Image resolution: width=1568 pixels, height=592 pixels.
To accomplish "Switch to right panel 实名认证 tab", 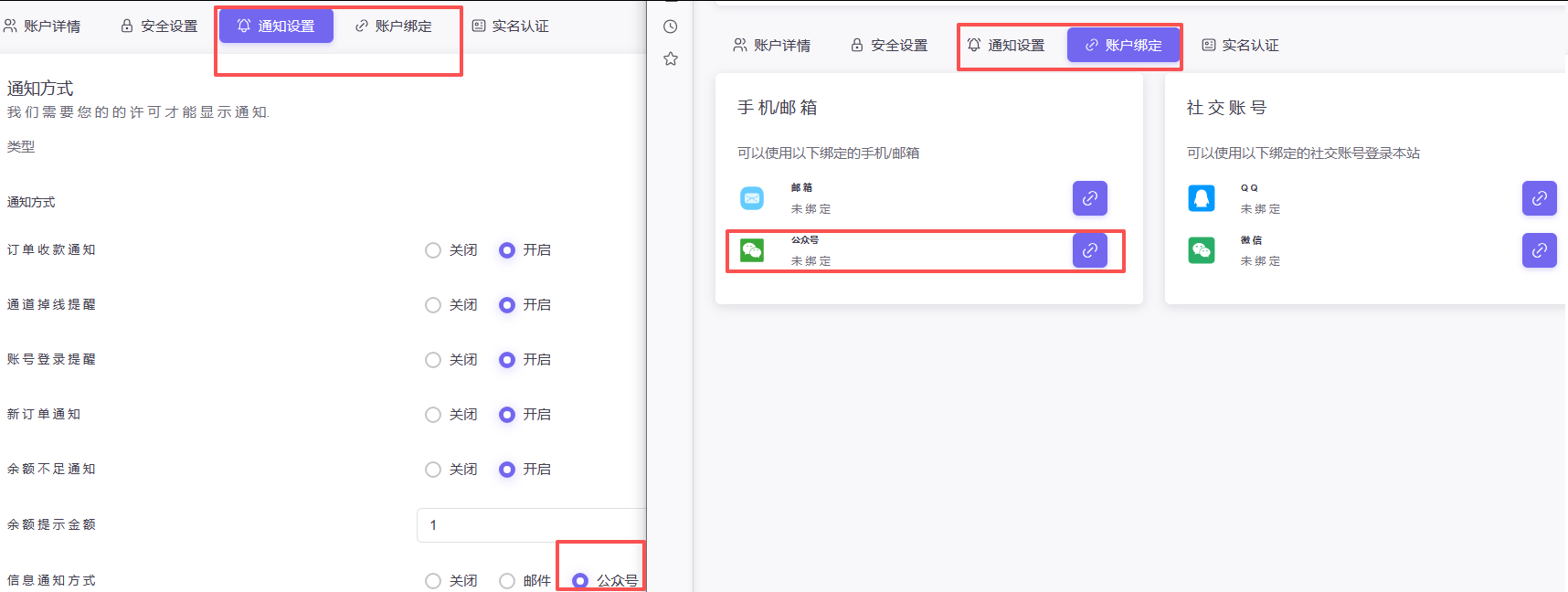I will click(1240, 46).
